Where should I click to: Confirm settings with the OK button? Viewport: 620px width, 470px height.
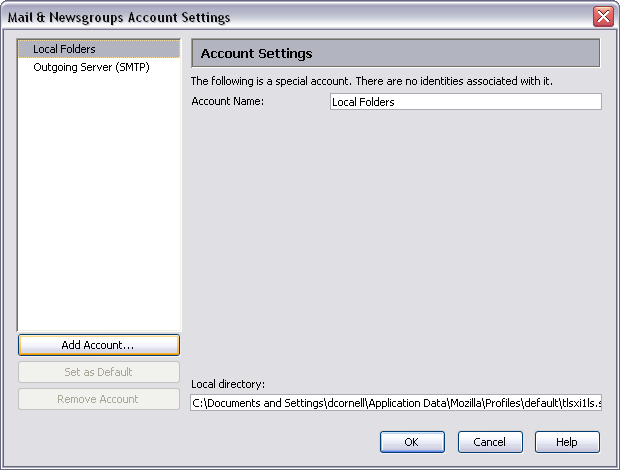pyautogui.click(x=412, y=442)
